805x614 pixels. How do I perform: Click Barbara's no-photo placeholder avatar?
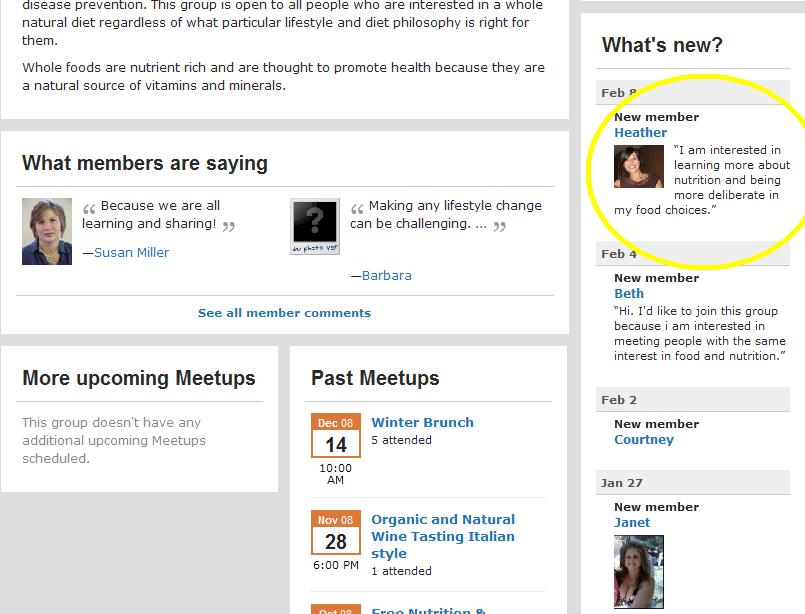pyautogui.click(x=315, y=226)
